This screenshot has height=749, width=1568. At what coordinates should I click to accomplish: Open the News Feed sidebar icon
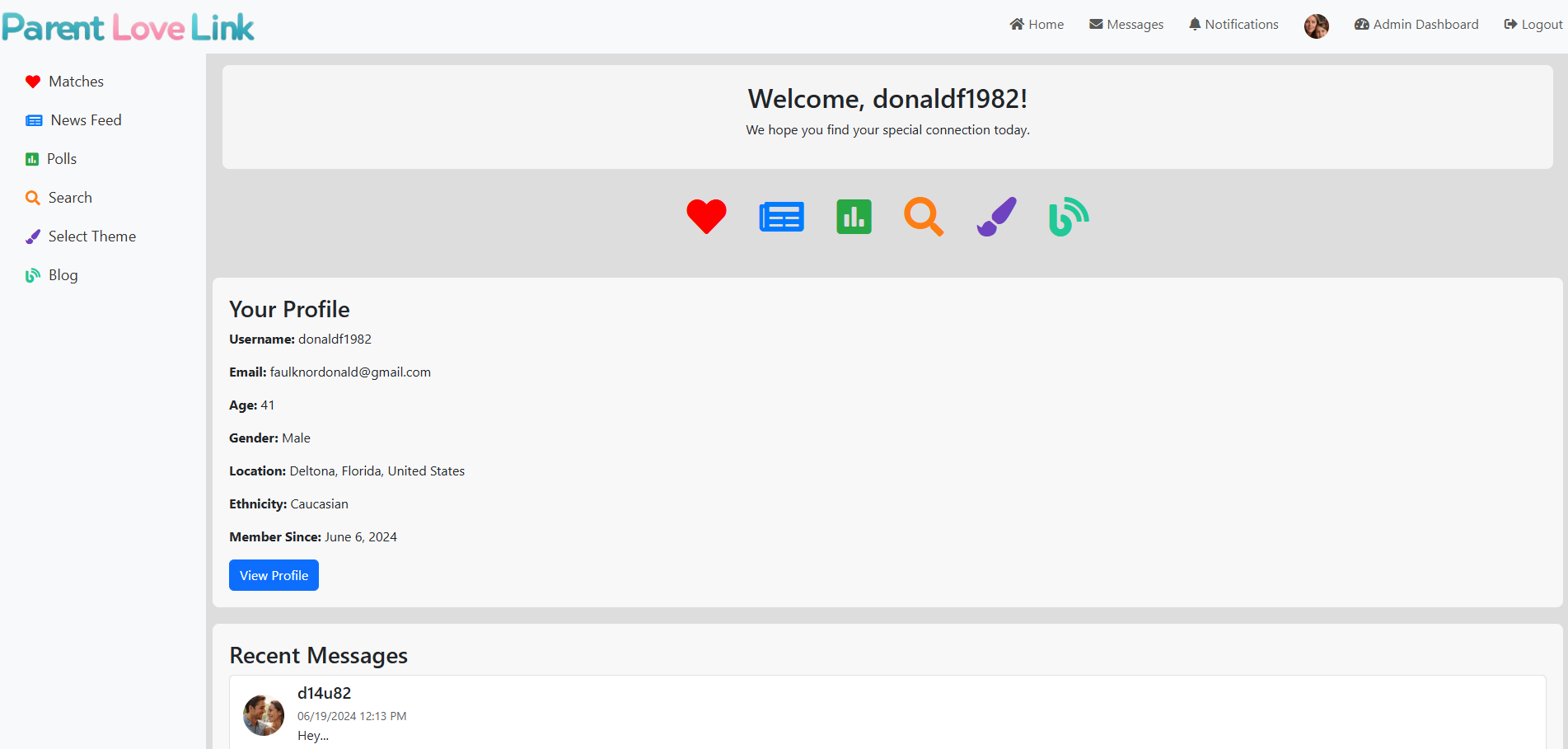pos(33,119)
